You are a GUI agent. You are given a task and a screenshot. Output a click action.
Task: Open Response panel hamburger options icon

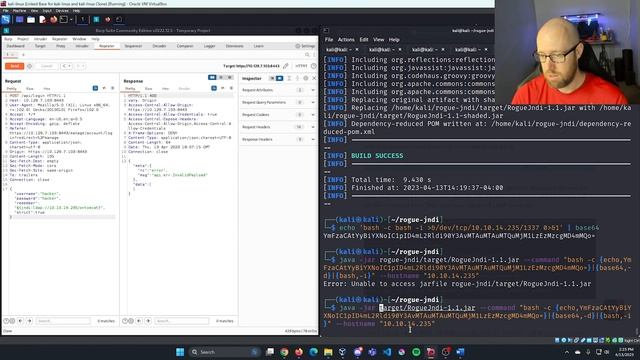[x=231, y=88]
